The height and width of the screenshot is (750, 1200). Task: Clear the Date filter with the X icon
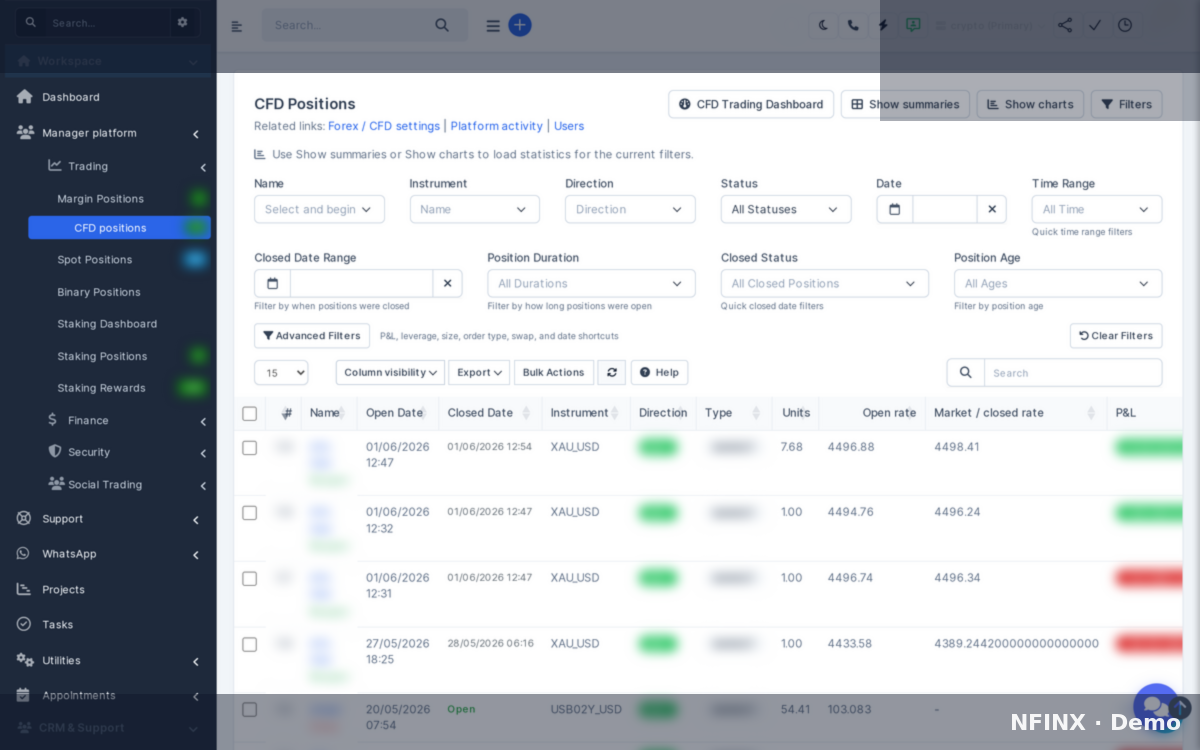pos(992,209)
